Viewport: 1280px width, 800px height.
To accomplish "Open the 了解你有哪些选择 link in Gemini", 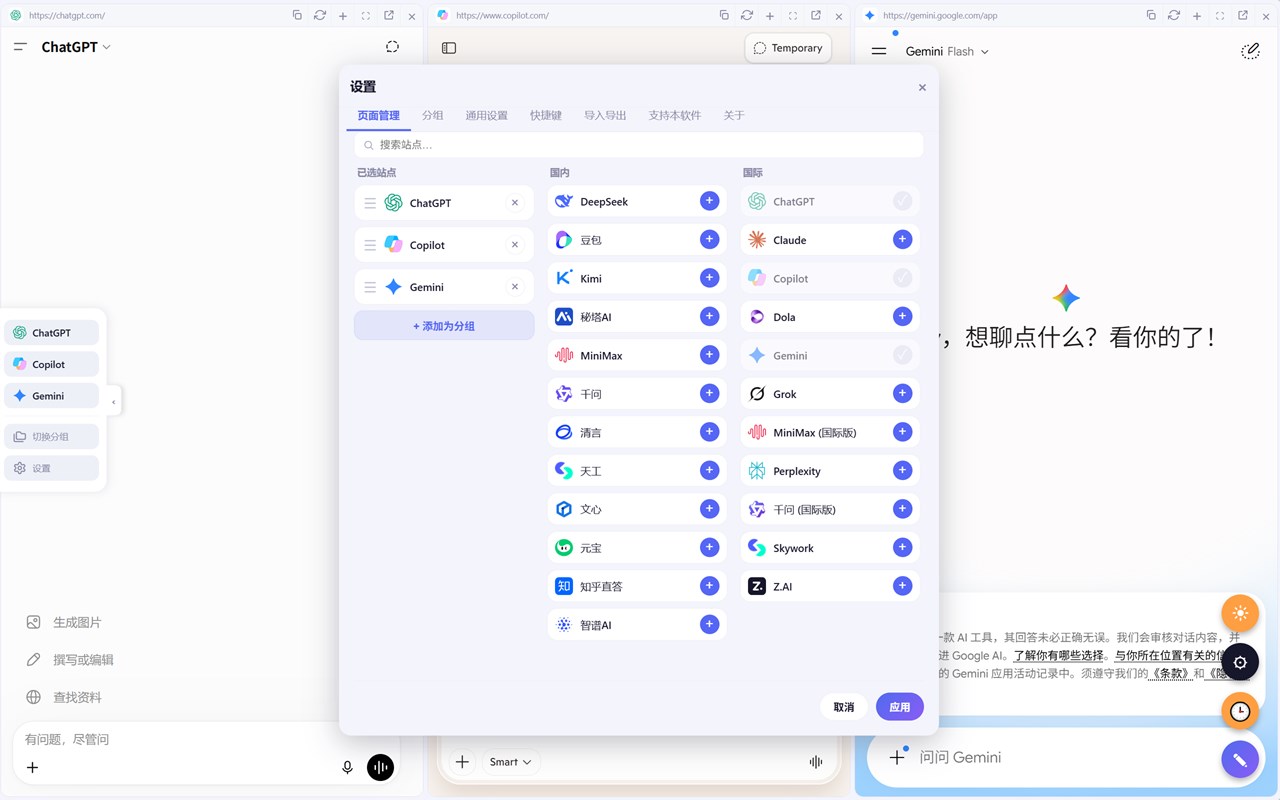I will coord(1059,655).
